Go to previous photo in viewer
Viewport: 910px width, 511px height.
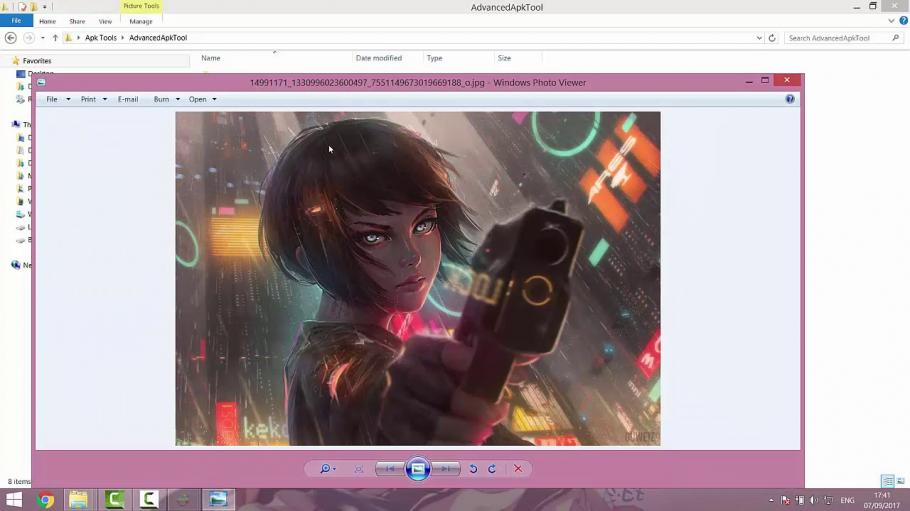coord(389,469)
